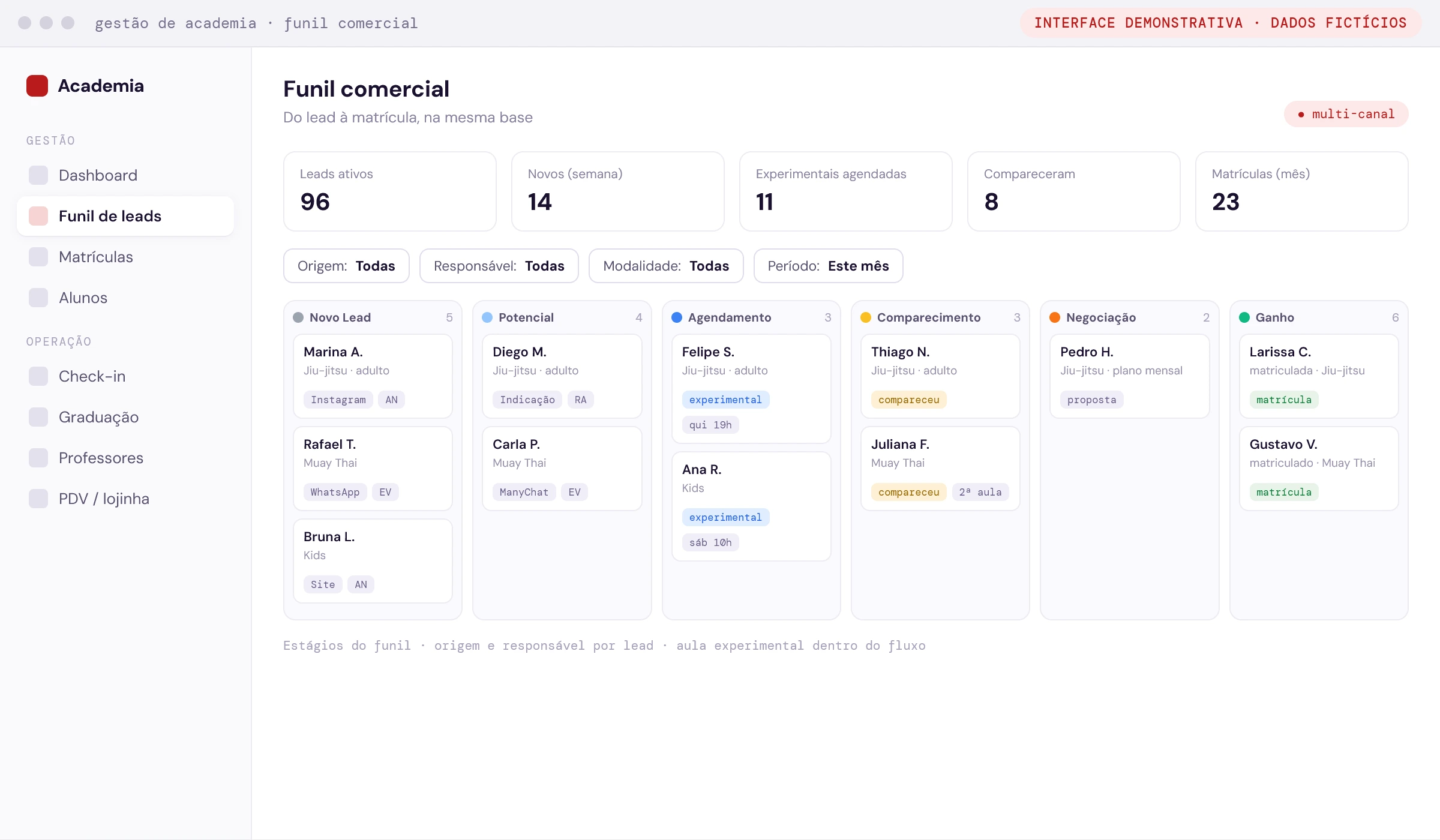
Task: Click the Matrículas sidebar icon
Action: (38, 257)
